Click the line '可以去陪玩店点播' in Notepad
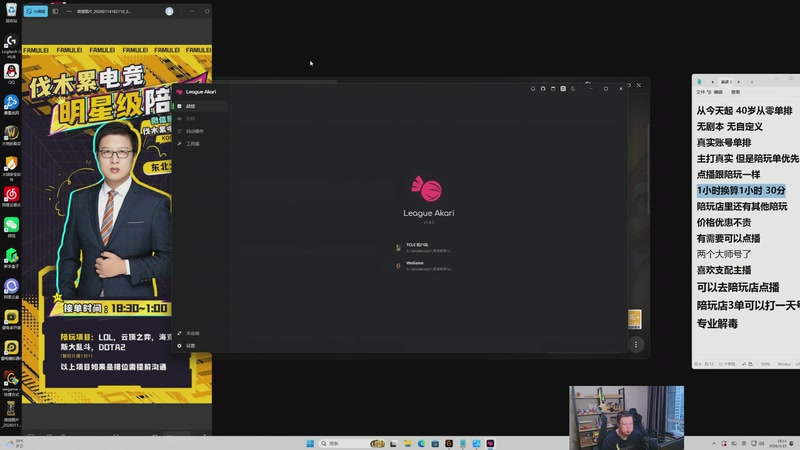Screen dimensions: 800x450 (738, 287)
